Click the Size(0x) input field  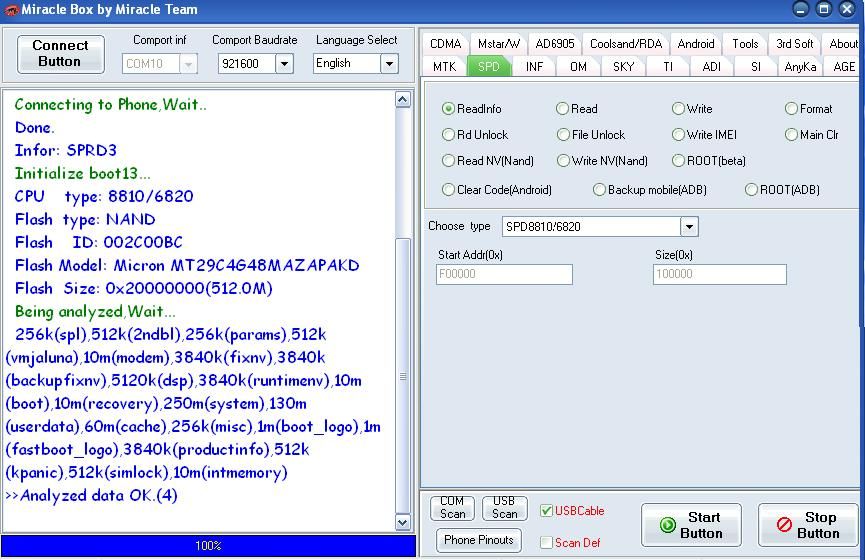pos(720,274)
